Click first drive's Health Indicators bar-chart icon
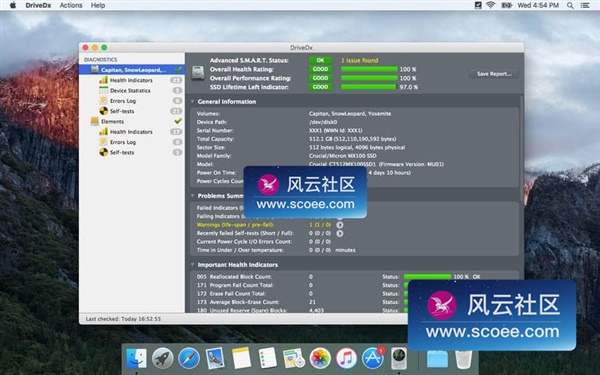 [x=103, y=80]
